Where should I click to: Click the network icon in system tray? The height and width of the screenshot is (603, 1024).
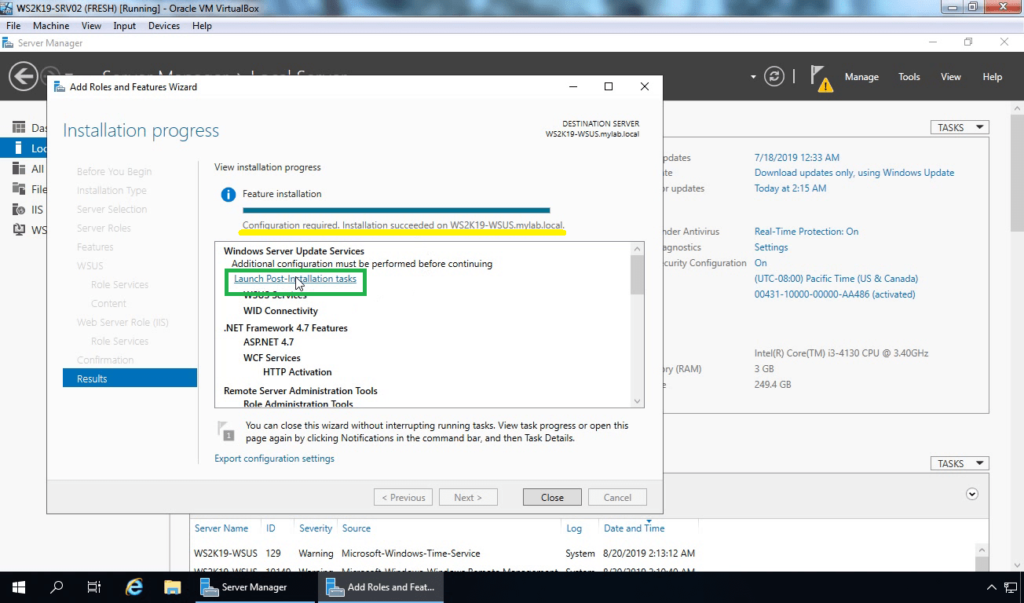(1010, 587)
